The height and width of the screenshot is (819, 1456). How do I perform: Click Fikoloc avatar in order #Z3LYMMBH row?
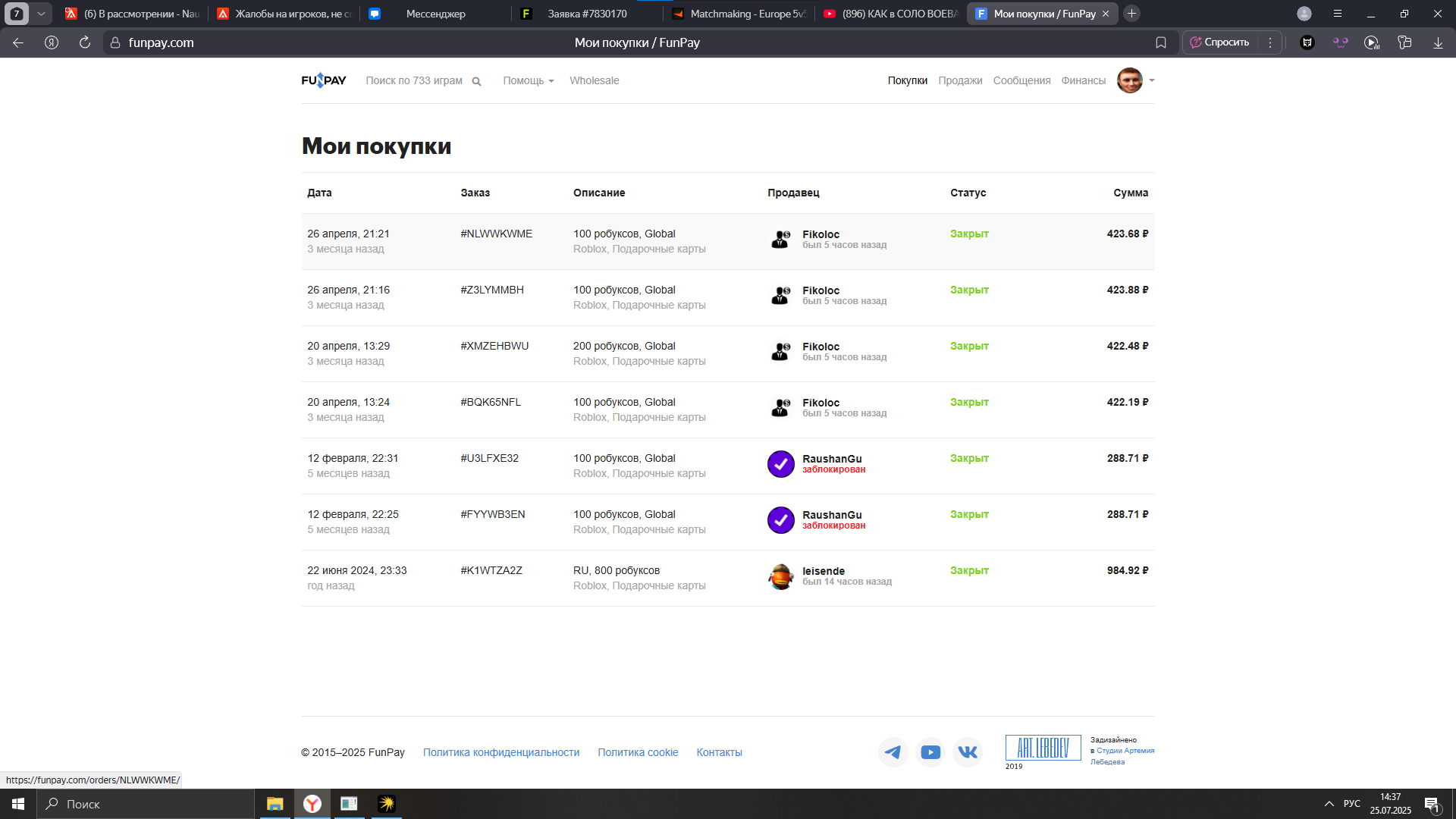(780, 296)
